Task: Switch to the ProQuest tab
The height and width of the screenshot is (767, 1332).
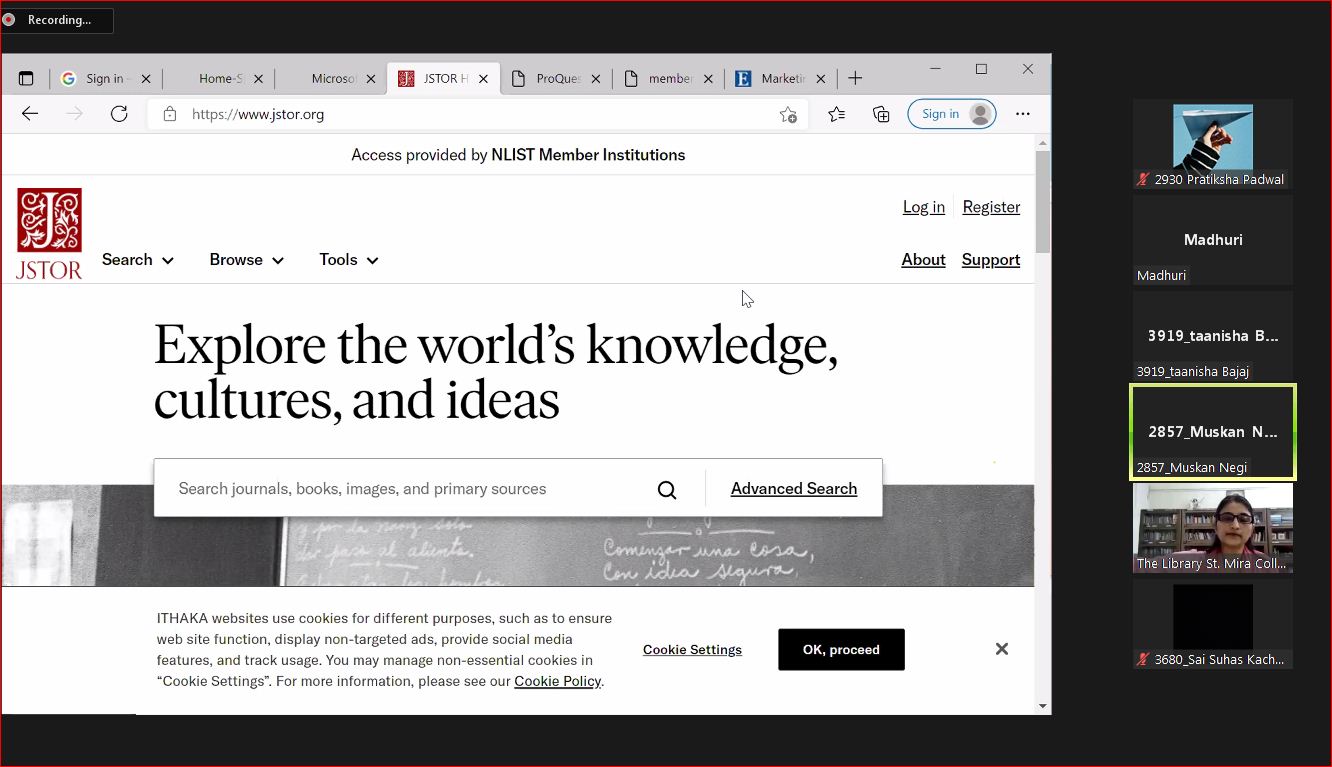Action: tap(555, 78)
